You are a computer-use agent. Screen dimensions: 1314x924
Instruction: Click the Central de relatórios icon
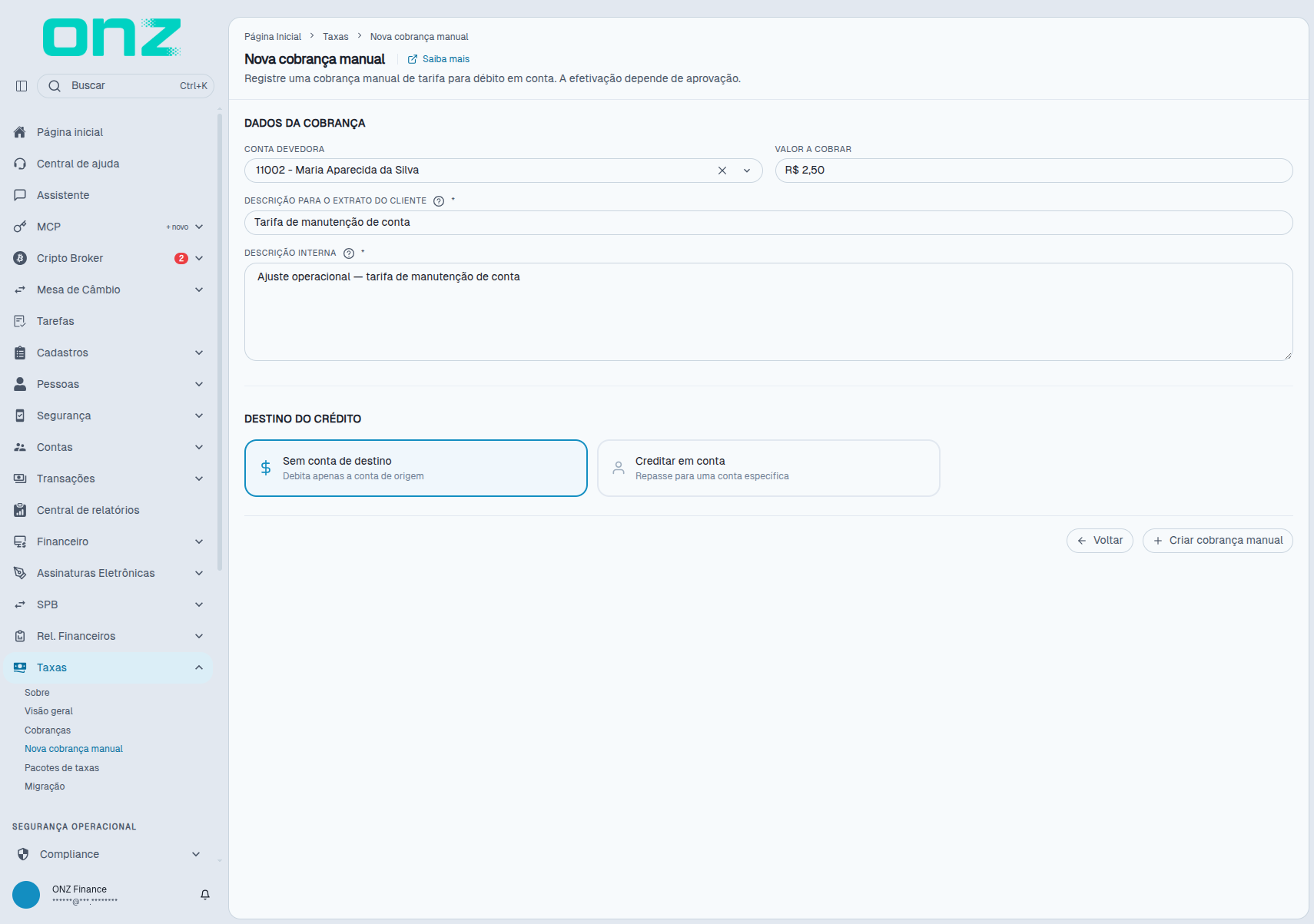click(20, 510)
